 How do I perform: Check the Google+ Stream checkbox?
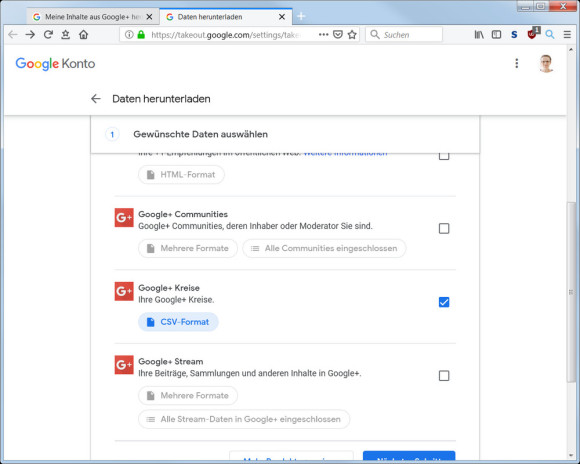pyautogui.click(x=444, y=376)
